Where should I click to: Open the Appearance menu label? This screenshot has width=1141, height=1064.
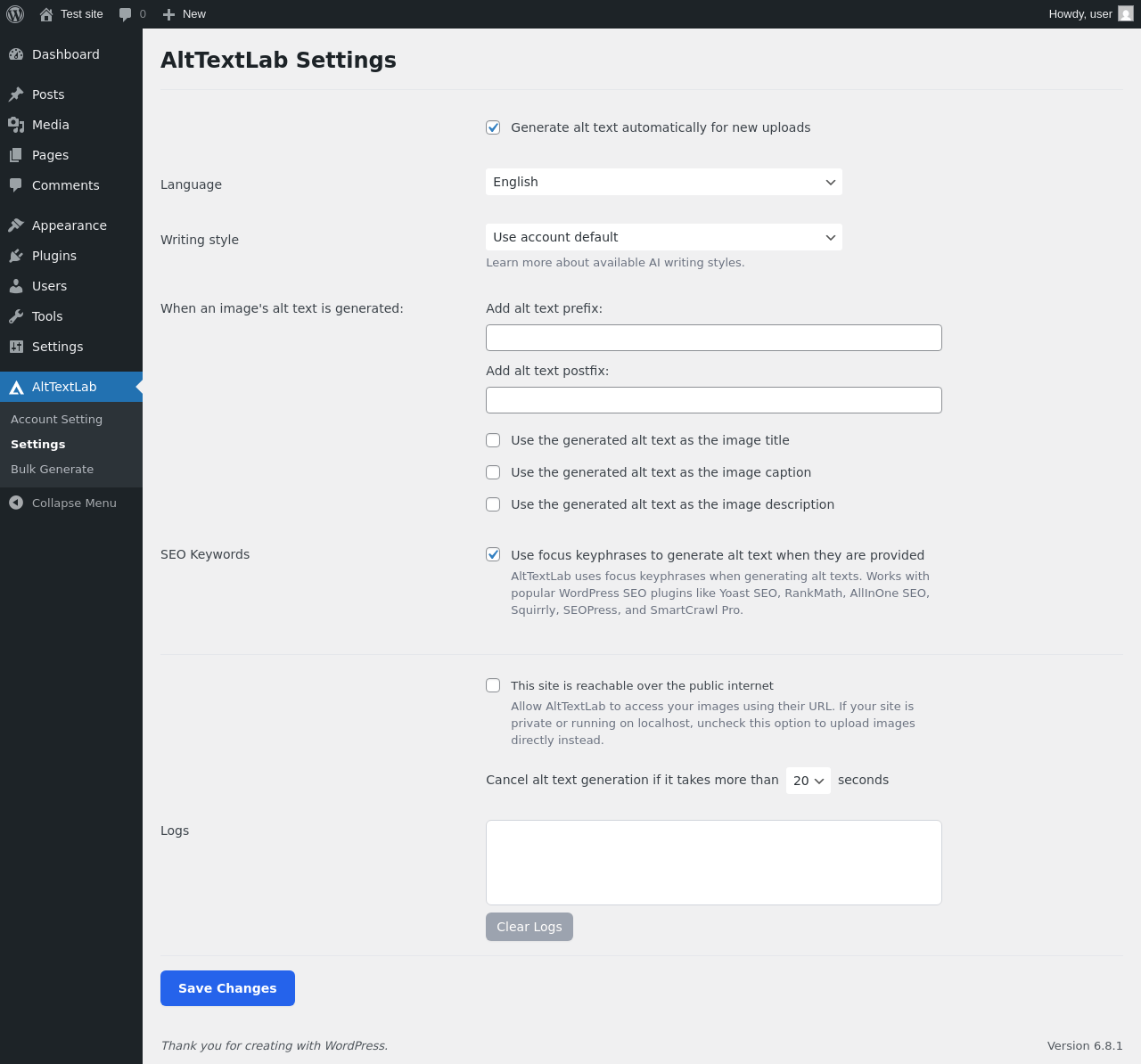click(x=70, y=225)
